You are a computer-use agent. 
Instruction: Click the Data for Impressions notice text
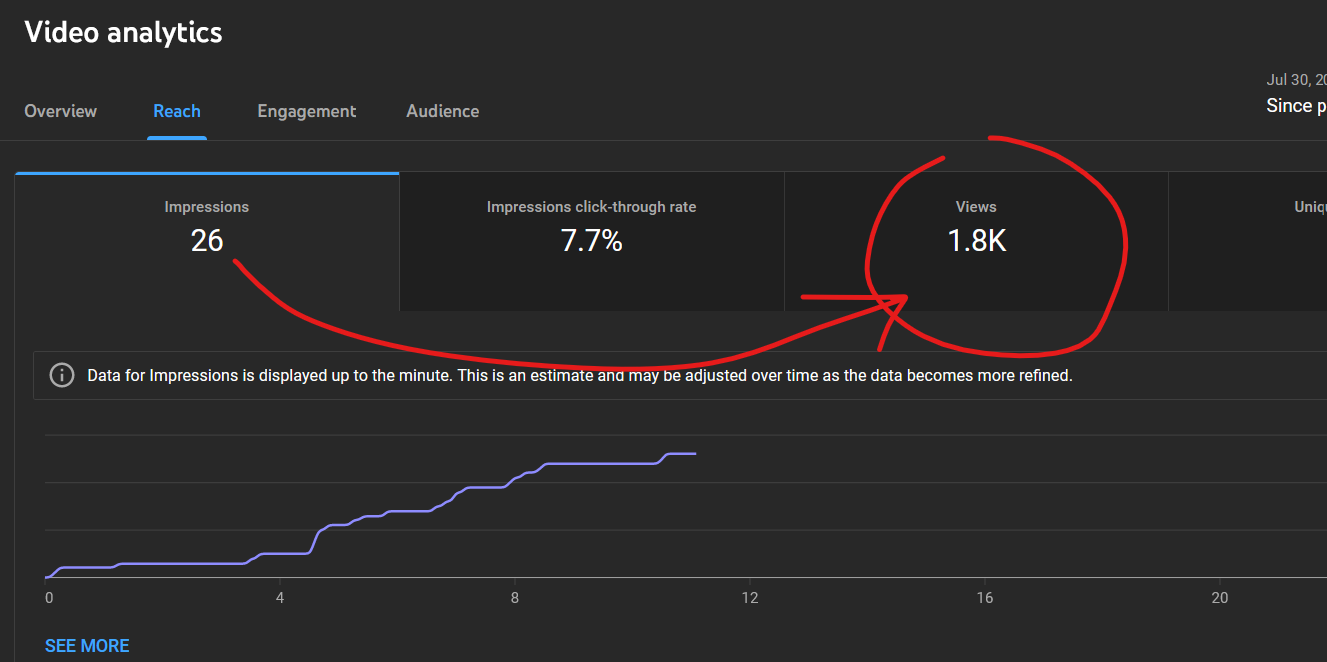tap(580, 376)
